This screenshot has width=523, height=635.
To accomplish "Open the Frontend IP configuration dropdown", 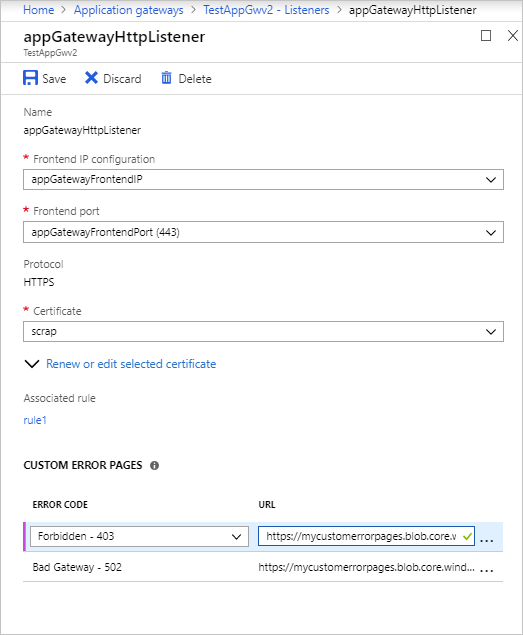I will 263,179.
